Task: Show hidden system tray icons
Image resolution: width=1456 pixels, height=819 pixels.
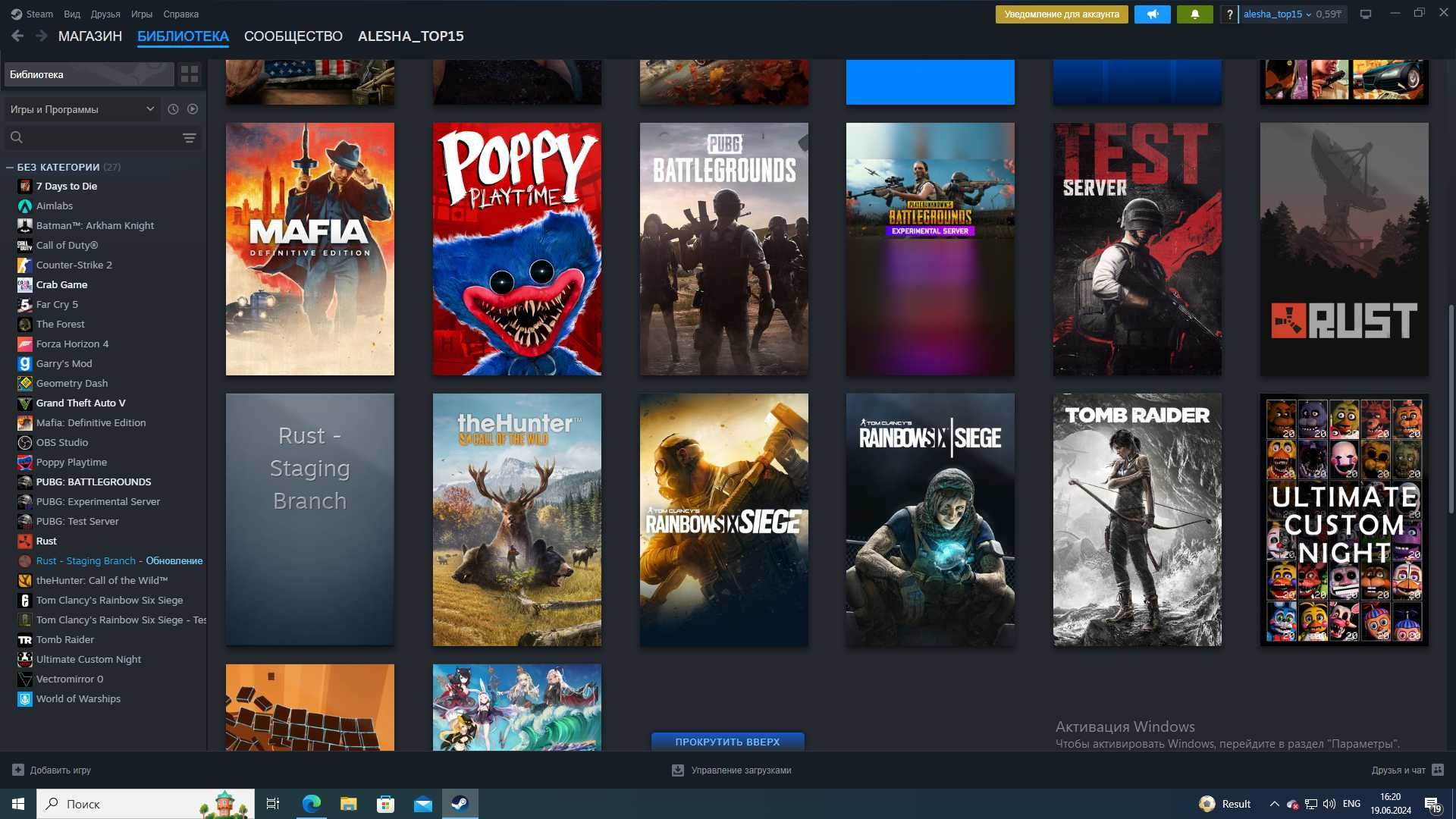Action: point(1274,804)
